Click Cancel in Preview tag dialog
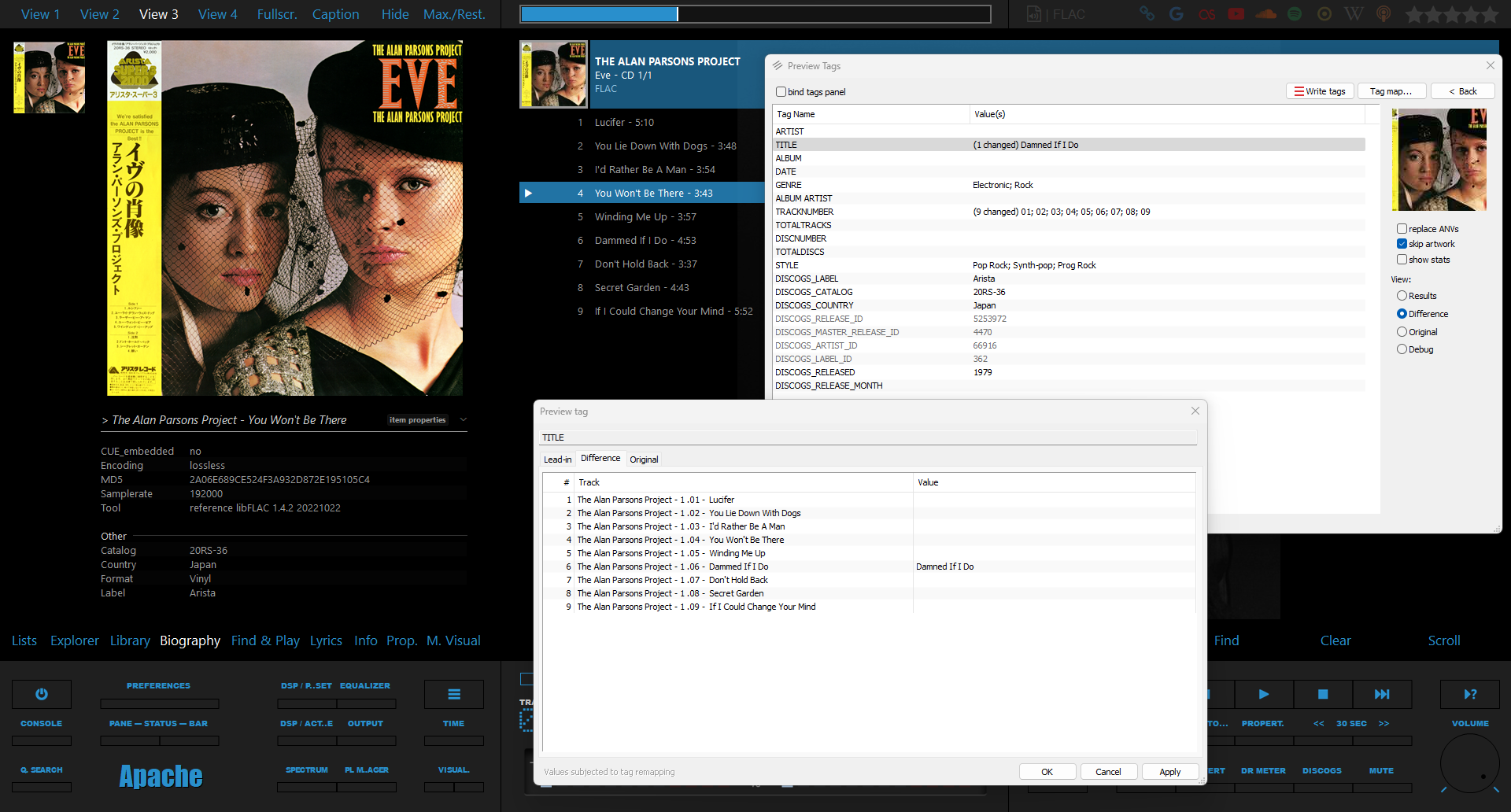This screenshot has height=812, width=1511. click(x=1108, y=772)
